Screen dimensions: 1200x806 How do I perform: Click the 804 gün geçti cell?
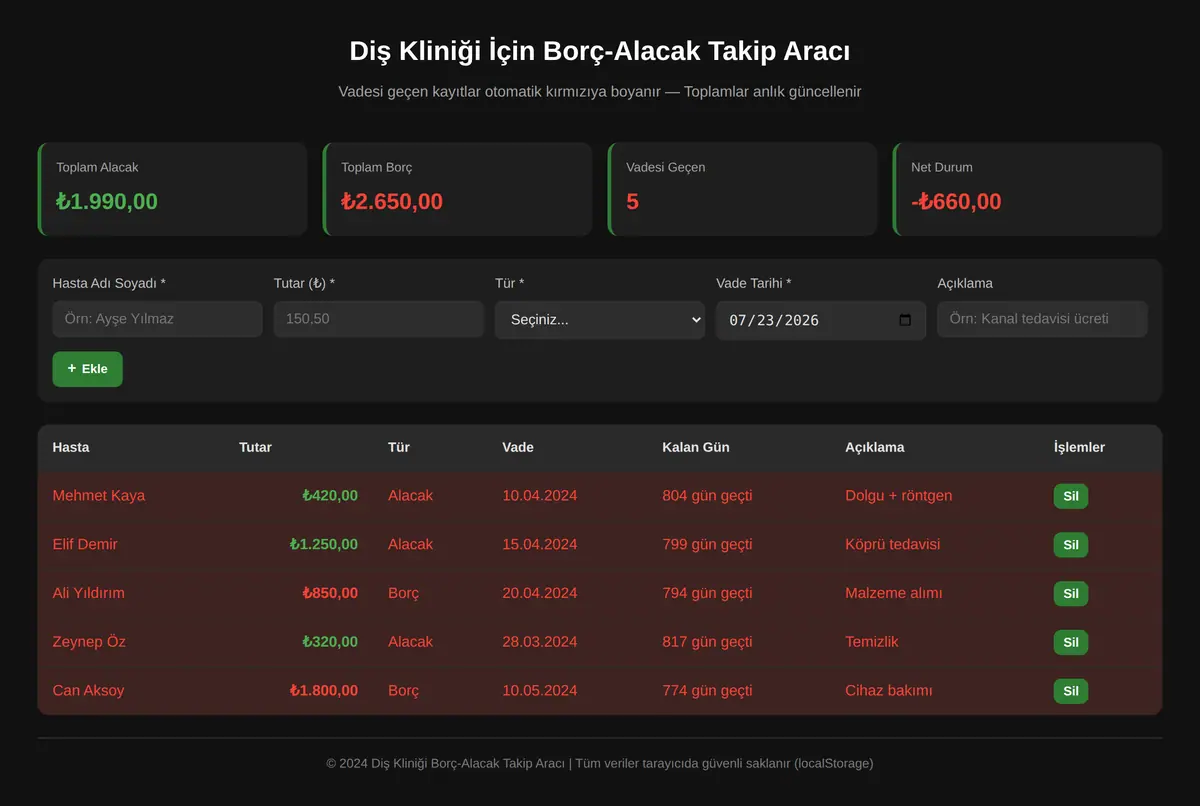(x=707, y=495)
